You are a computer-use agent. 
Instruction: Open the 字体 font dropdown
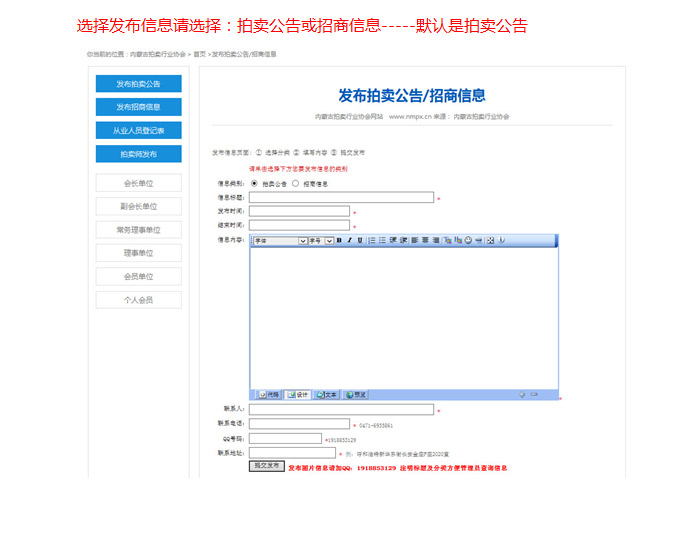(x=279, y=241)
